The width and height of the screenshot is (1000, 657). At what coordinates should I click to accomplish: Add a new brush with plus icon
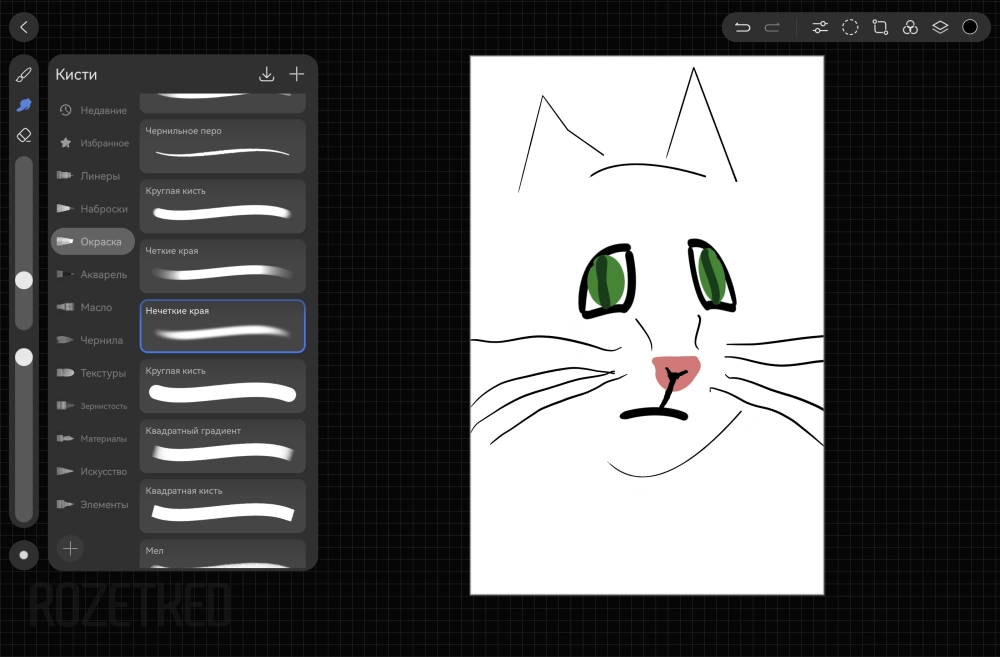pyautogui.click(x=297, y=74)
